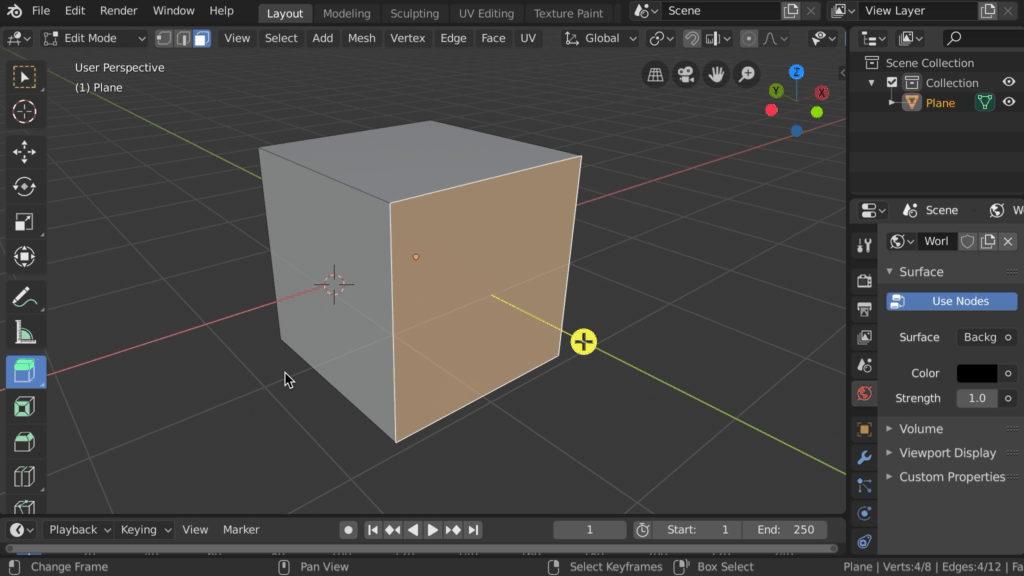This screenshot has width=1024, height=576.
Task: Select the Move tool in toolbar
Action: tap(25, 151)
